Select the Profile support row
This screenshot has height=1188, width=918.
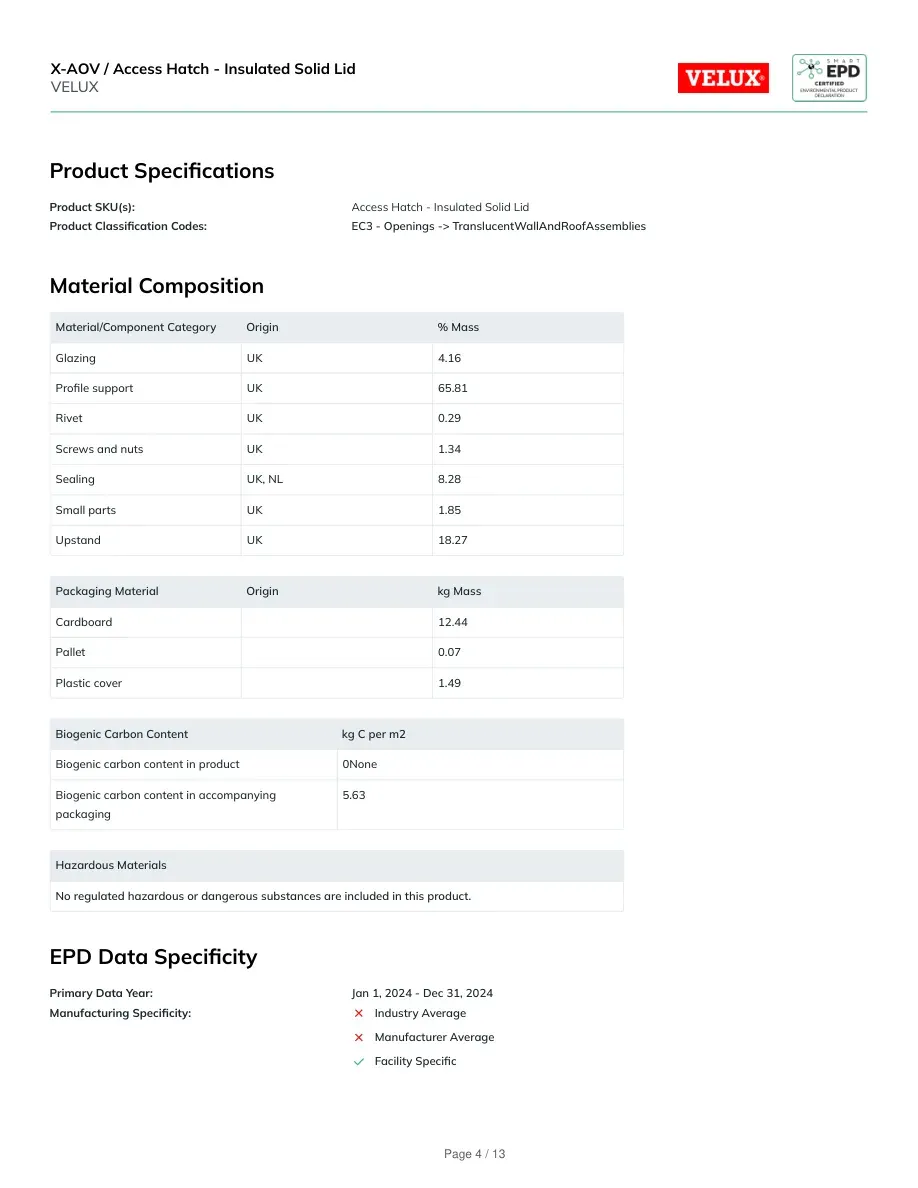336,389
